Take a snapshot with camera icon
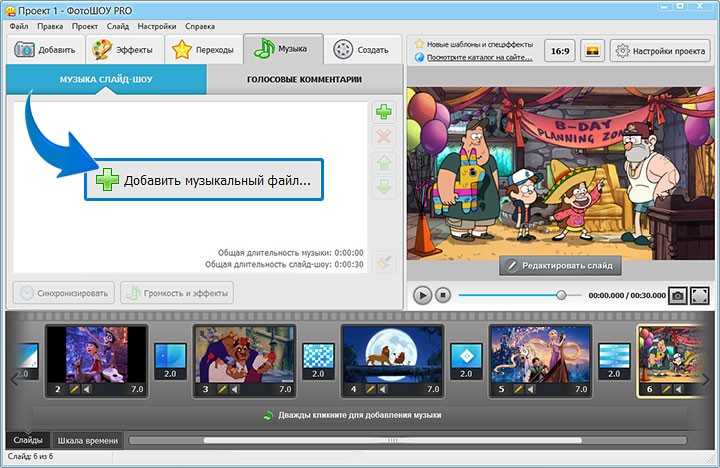This screenshot has width=720, height=468. (678, 296)
